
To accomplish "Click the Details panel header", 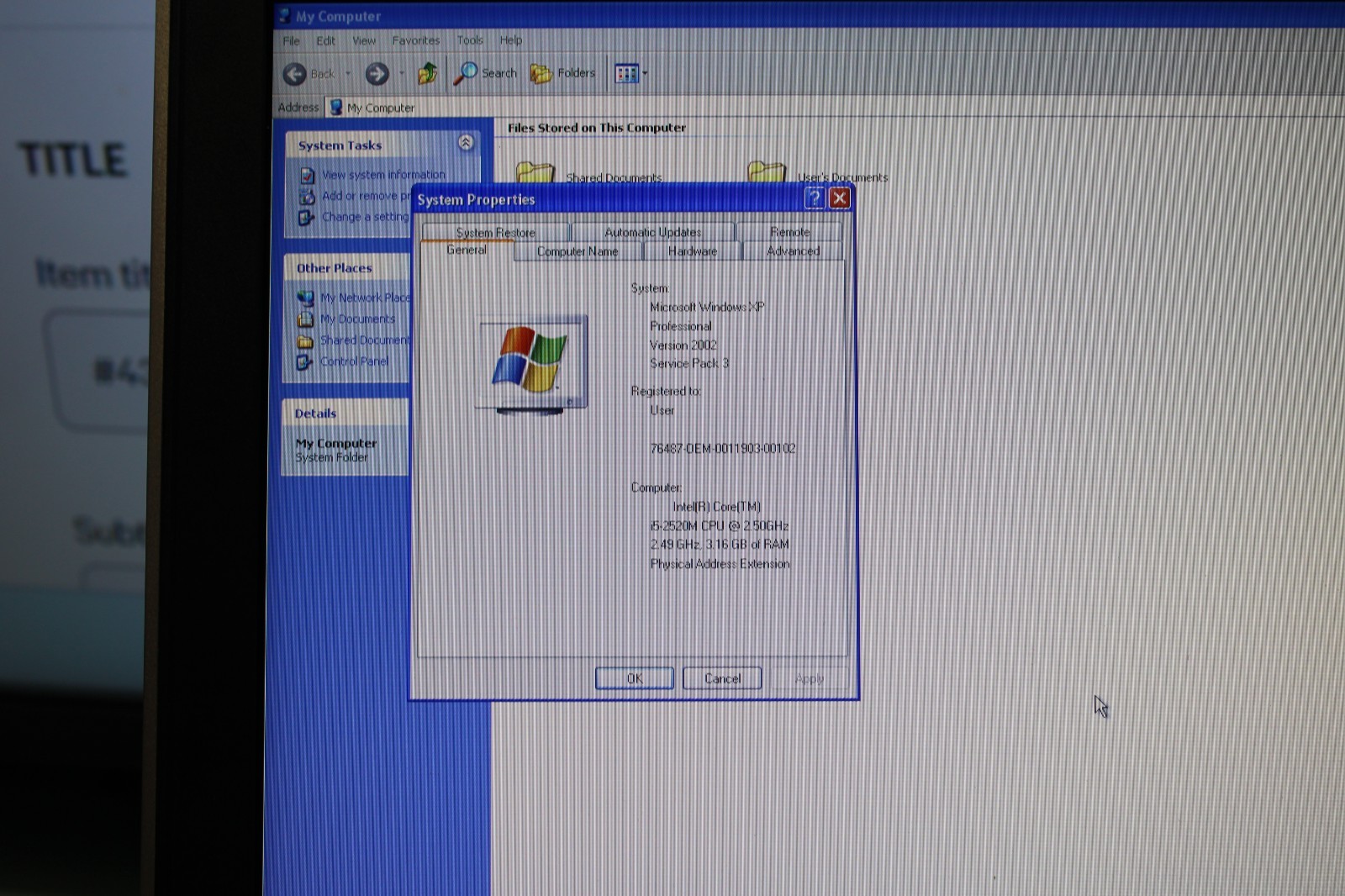I will pos(345,414).
